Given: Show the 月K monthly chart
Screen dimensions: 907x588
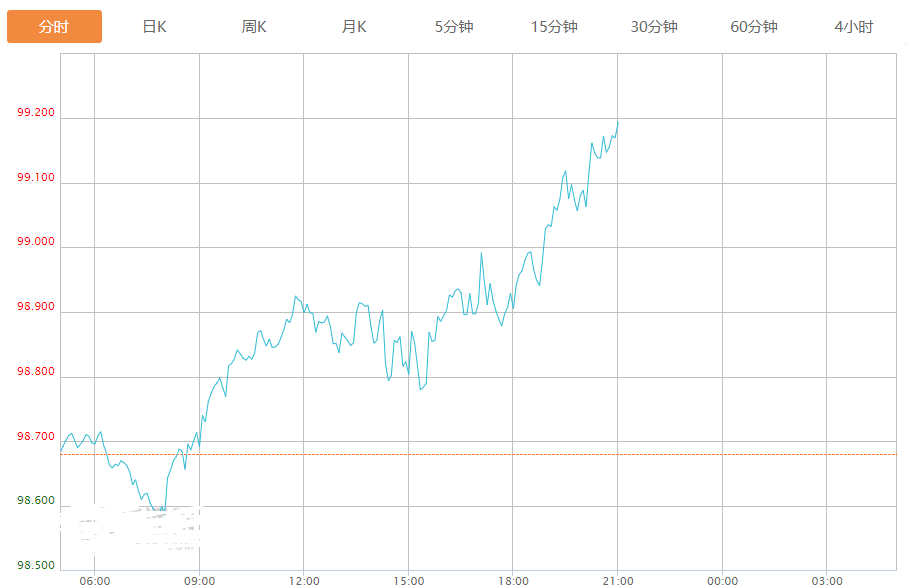Looking at the screenshot, I should (x=354, y=27).
